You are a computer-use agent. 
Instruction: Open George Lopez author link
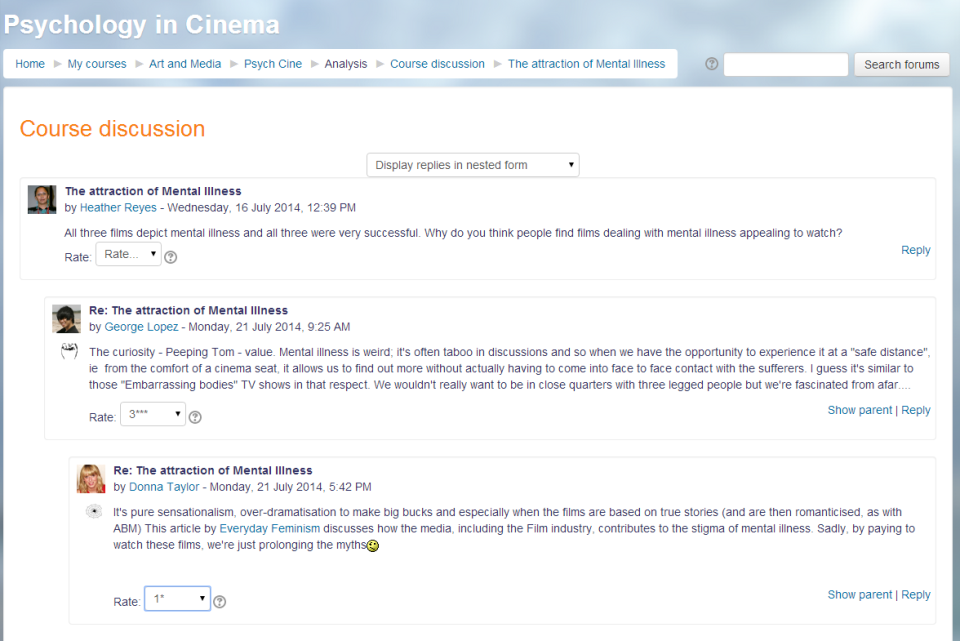[x=141, y=327]
